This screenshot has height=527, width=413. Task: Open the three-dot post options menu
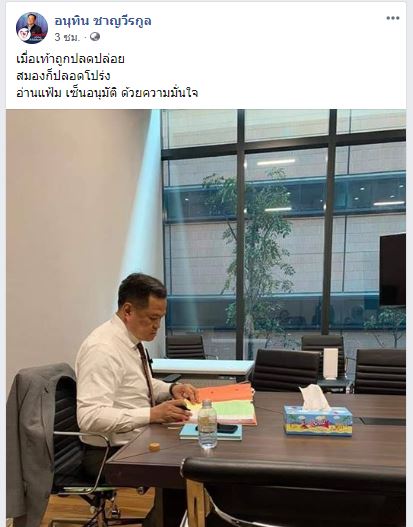[x=393, y=18]
